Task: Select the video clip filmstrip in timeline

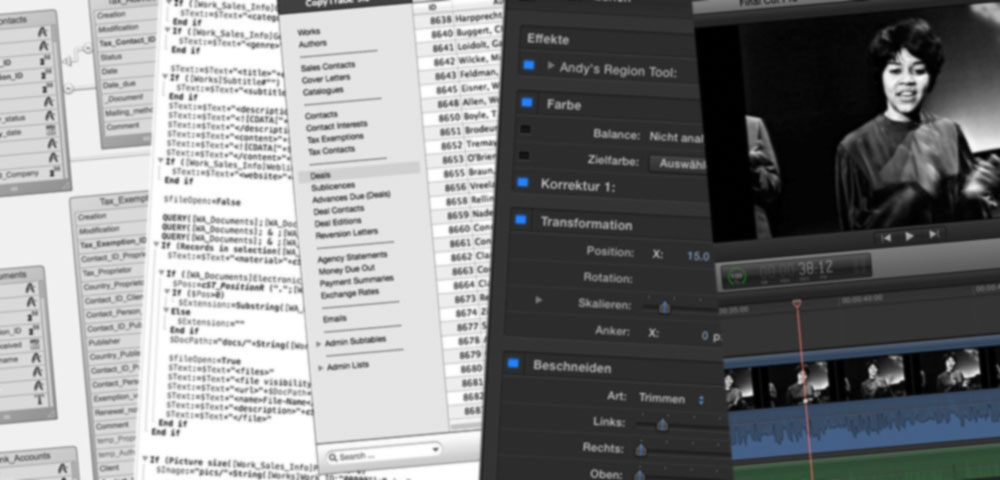Action: pos(861,379)
